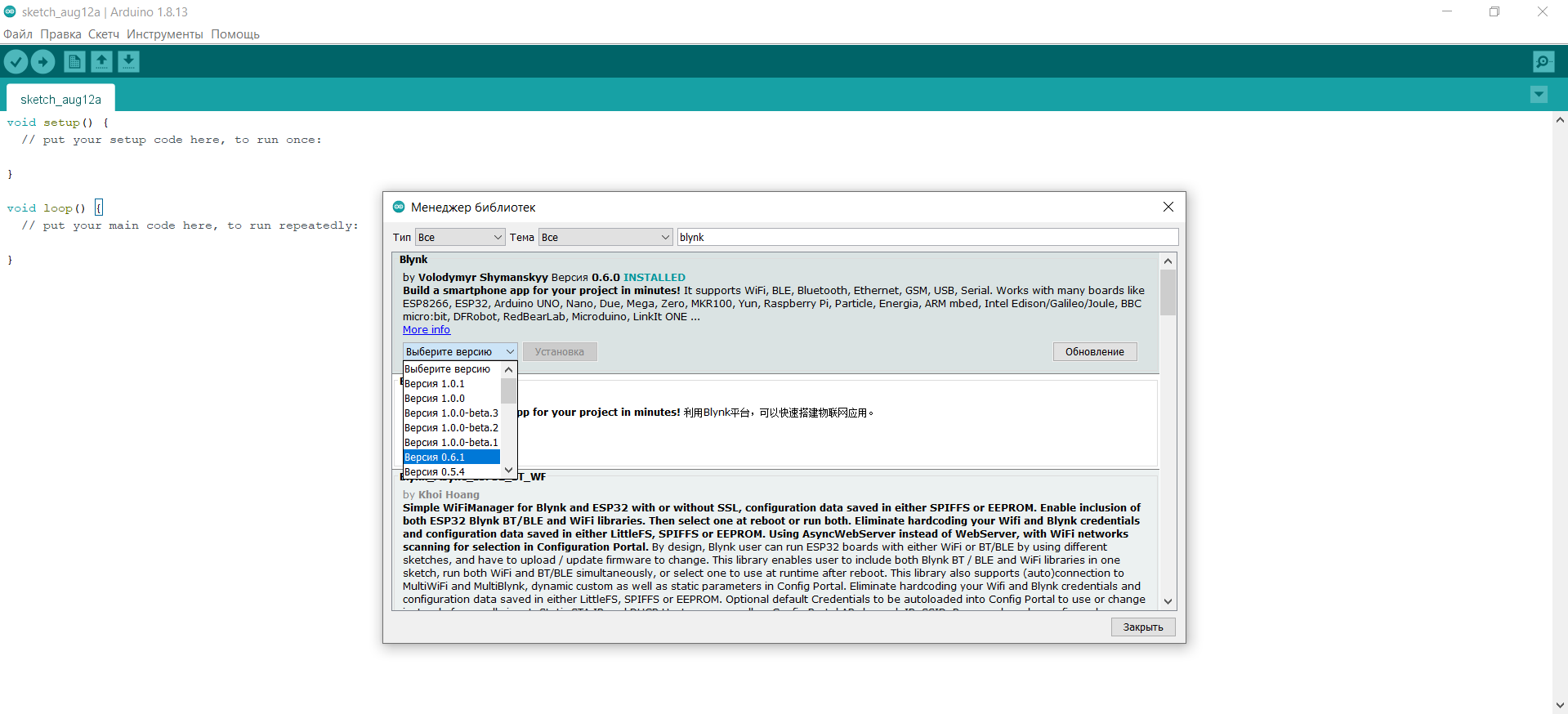Click the version list scroll-down arrow
Viewport: 1568px width, 714px height.
[x=508, y=470]
